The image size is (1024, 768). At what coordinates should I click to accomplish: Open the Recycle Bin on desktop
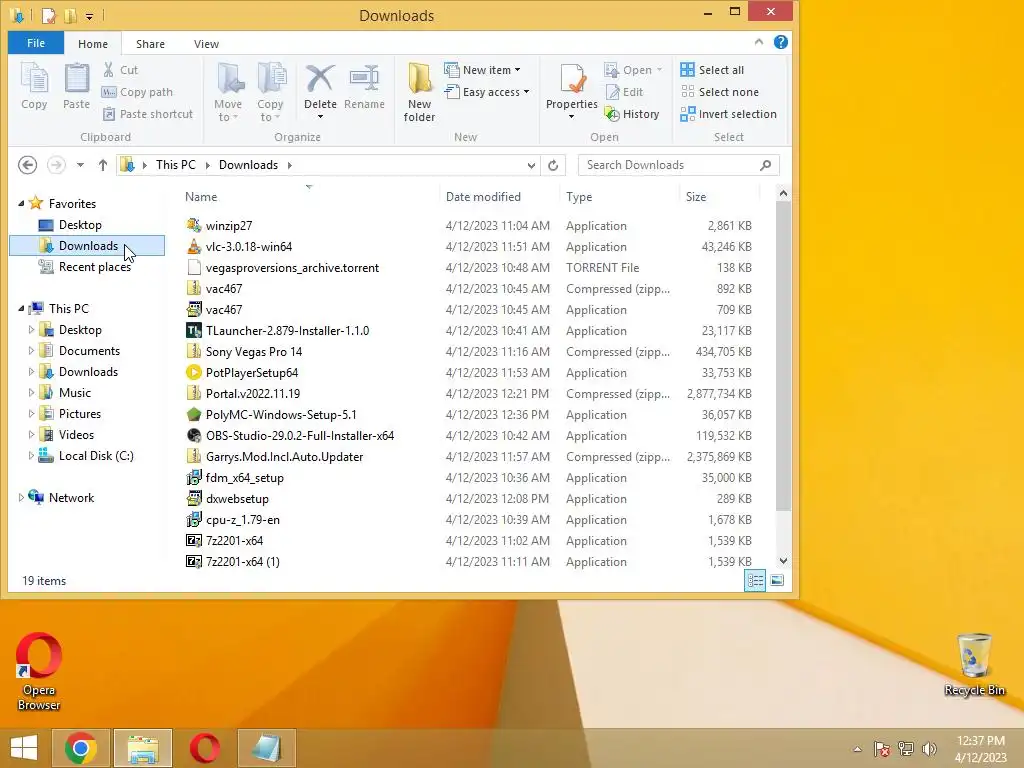coord(974,664)
